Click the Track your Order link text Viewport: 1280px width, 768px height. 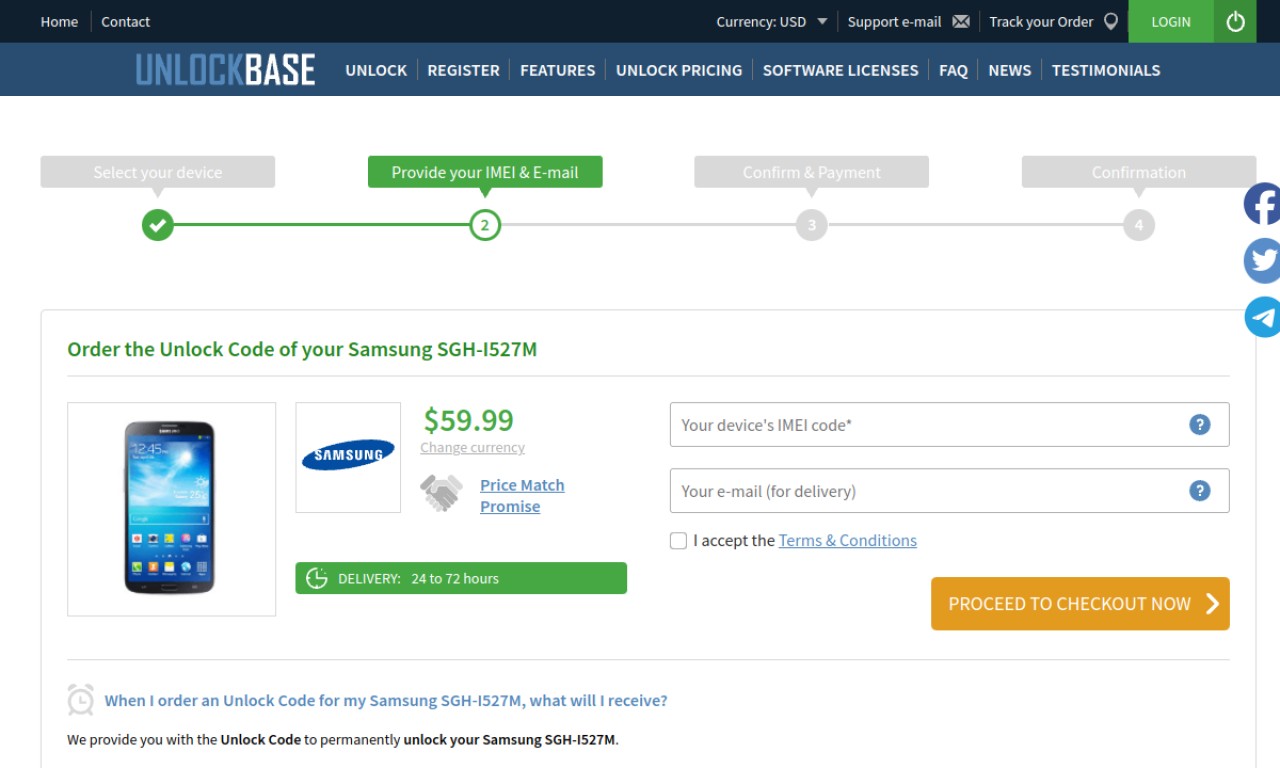point(1041,21)
